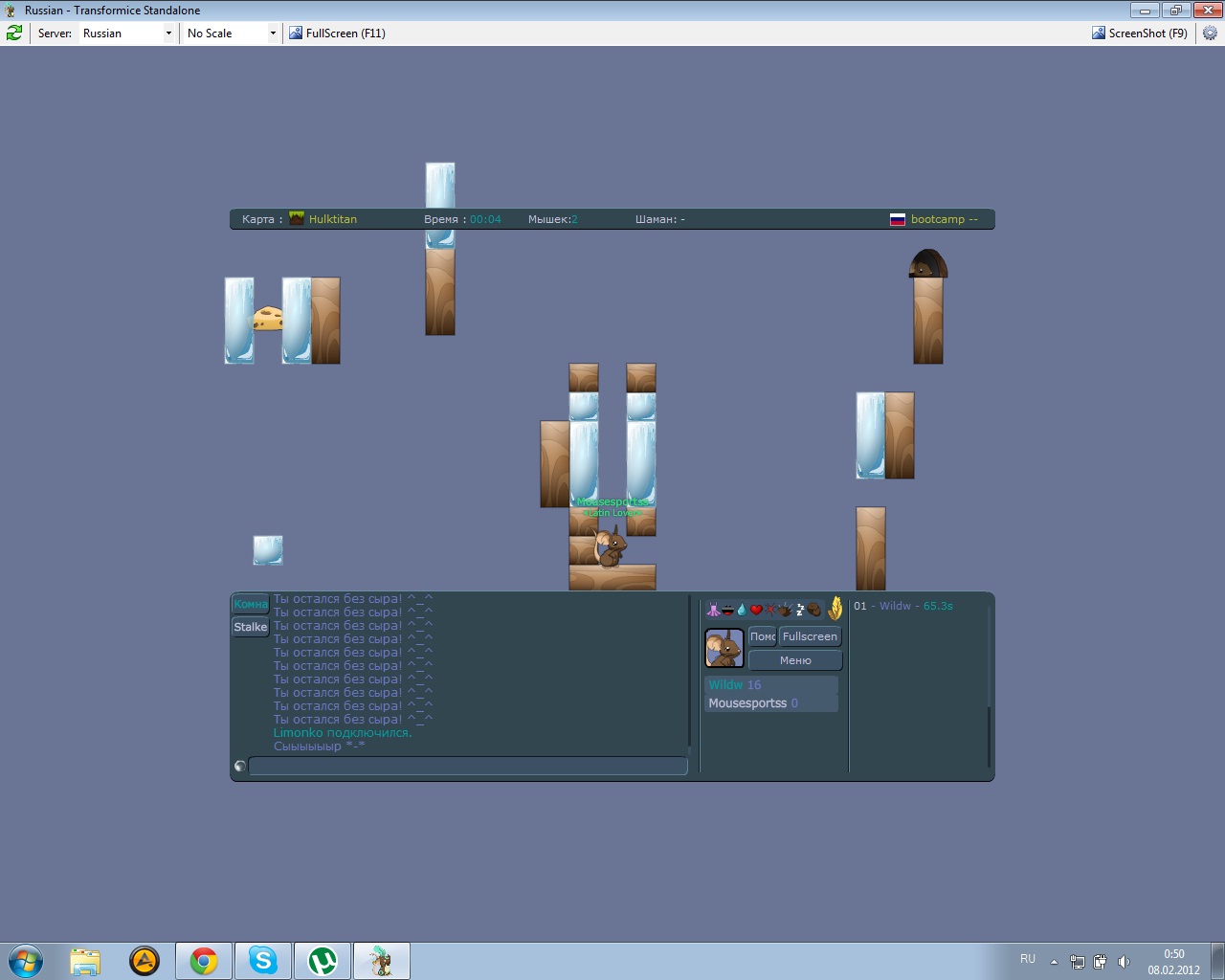Screen dimensions: 1225x980
Task: Open the mouse avatar profile thumbnail
Action: pyautogui.click(x=724, y=648)
